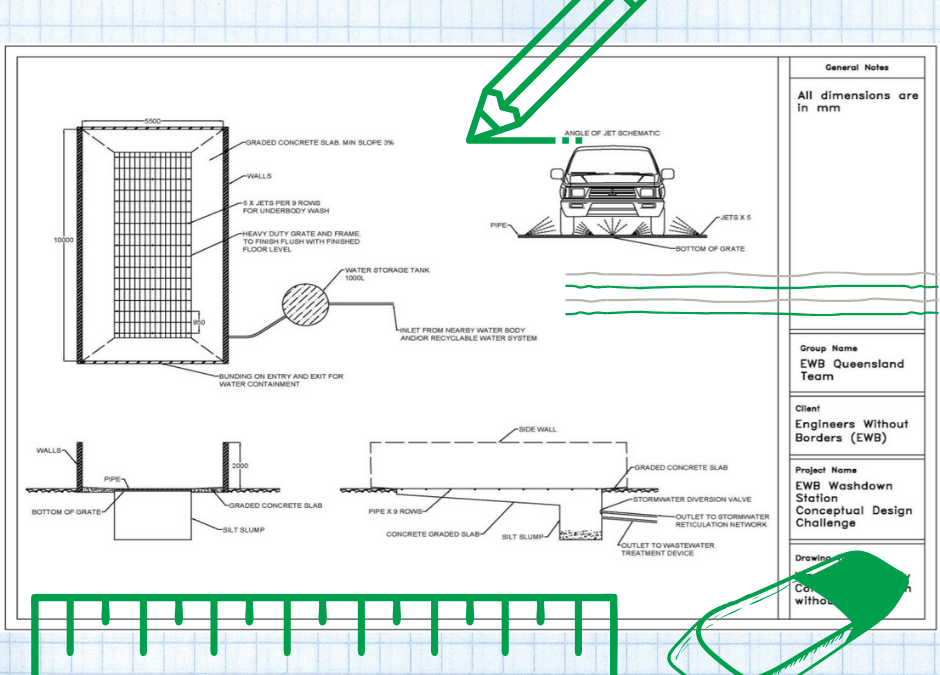Click the "Group Name" heading

click(828, 348)
